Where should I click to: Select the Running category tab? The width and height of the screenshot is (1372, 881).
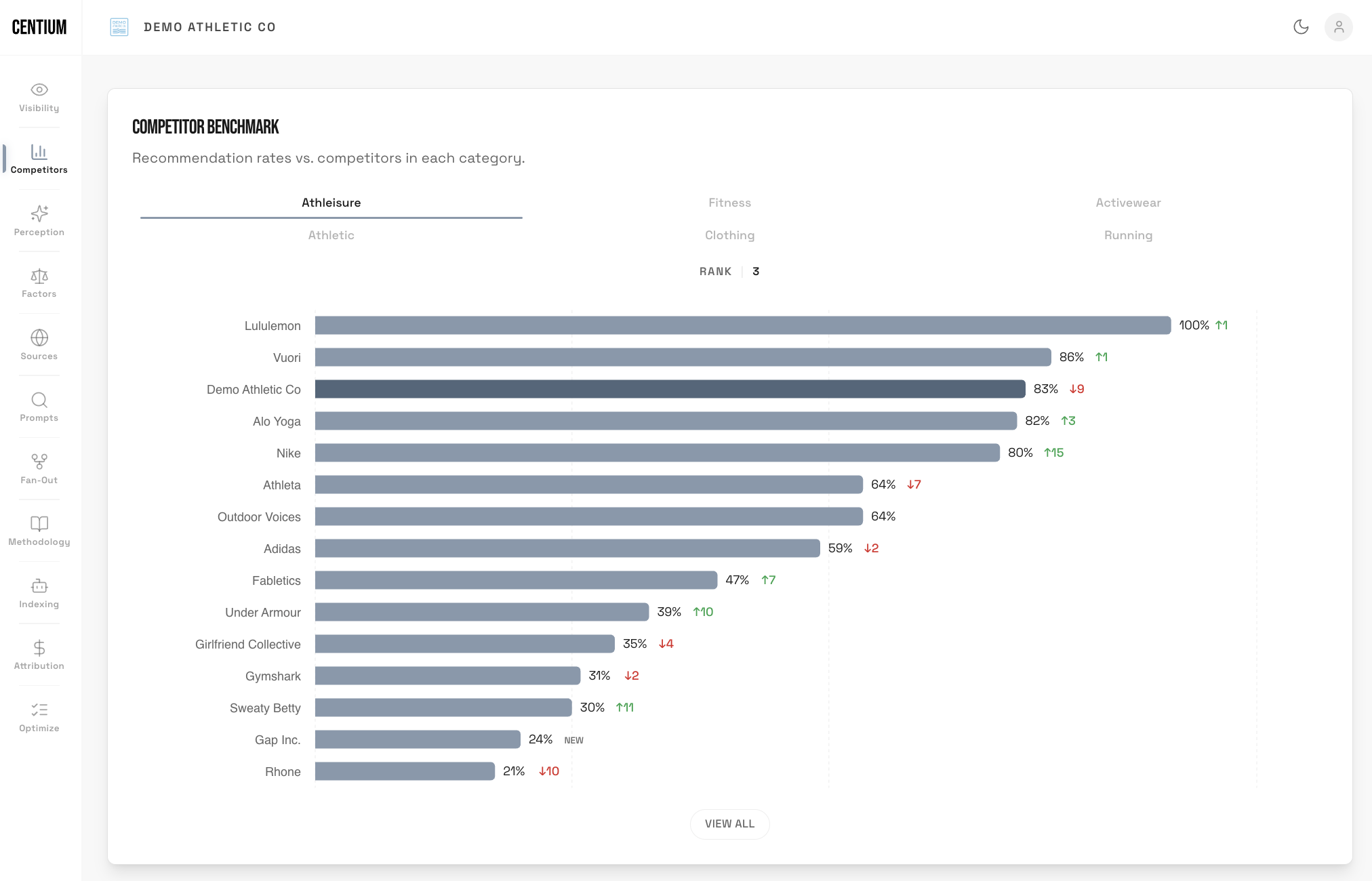[x=1128, y=235]
